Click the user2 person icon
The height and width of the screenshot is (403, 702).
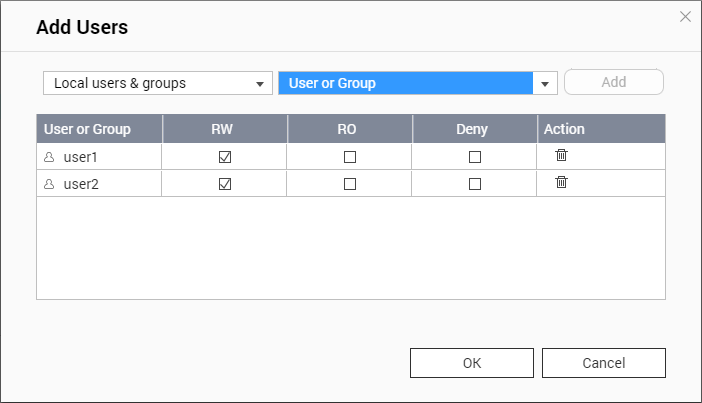coord(49,184)
